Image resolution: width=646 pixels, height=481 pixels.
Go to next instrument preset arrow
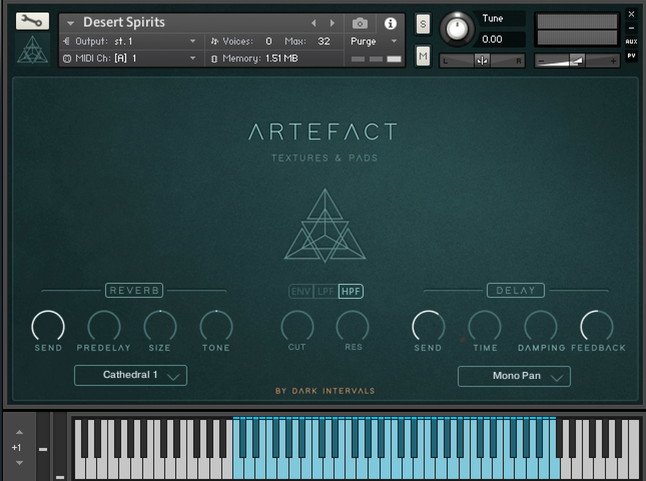(x=332, y=23)
